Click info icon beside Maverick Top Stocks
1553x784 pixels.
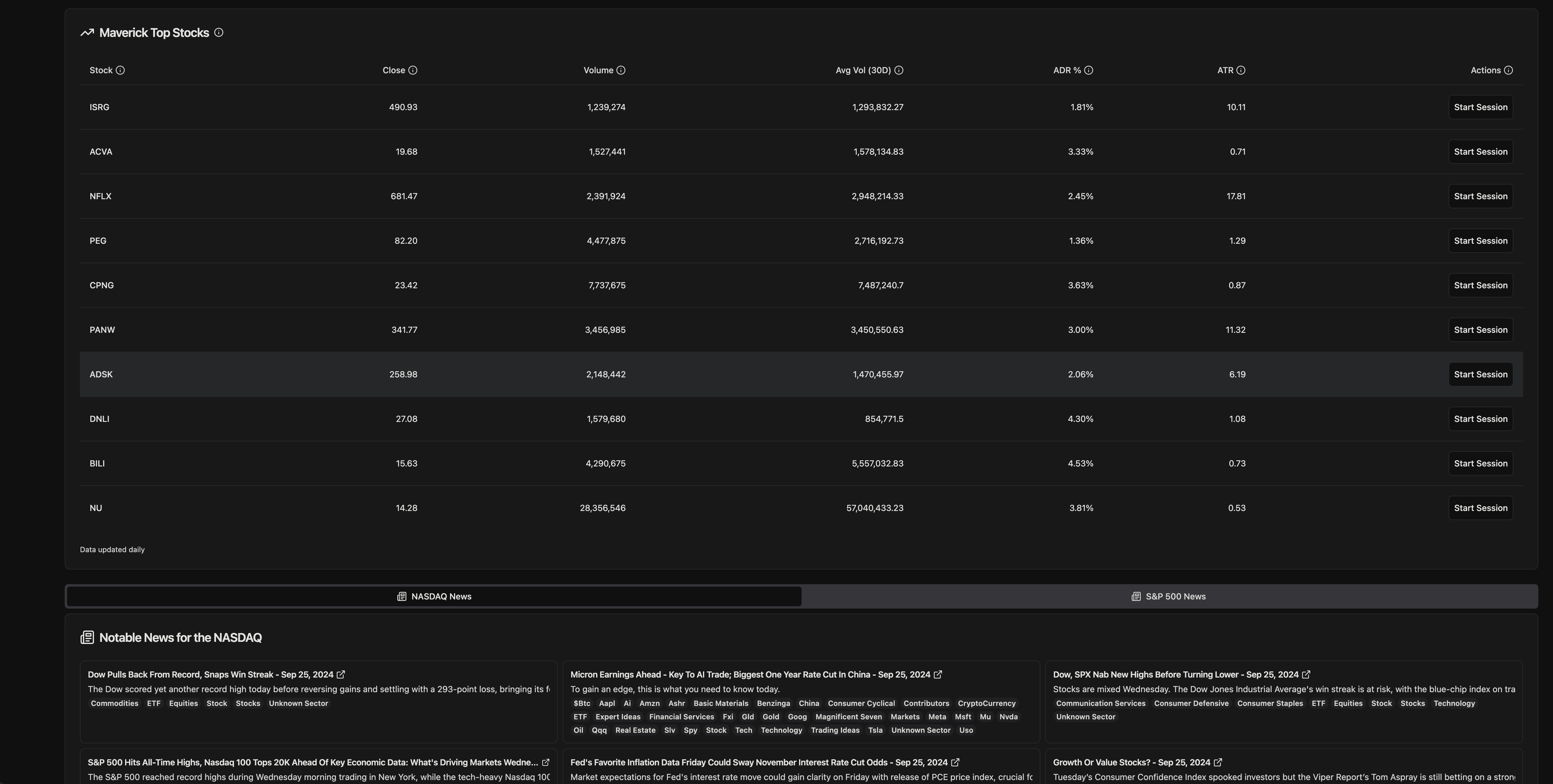pyautogui.click(x=219, y=33)
